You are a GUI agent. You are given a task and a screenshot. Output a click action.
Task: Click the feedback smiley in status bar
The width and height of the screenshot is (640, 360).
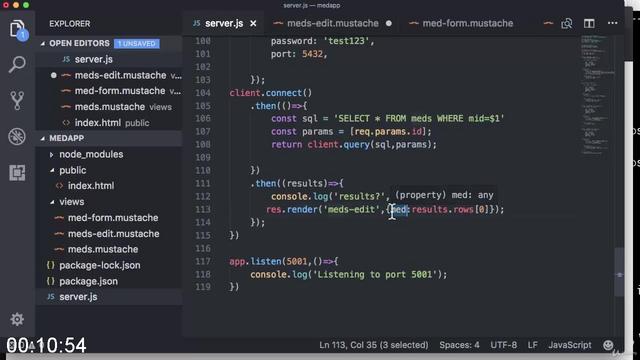(608, 345)
